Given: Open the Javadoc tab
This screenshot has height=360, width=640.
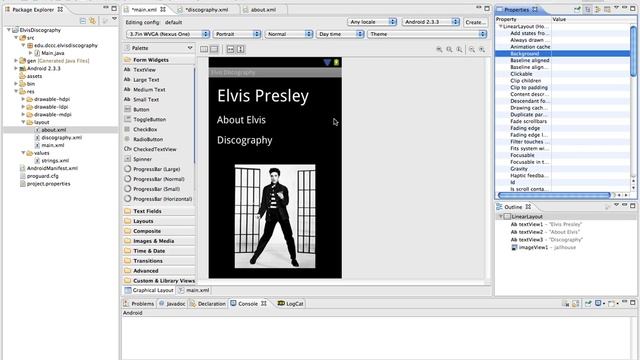Looking at the screenshot, I should (x=172, y=304).
